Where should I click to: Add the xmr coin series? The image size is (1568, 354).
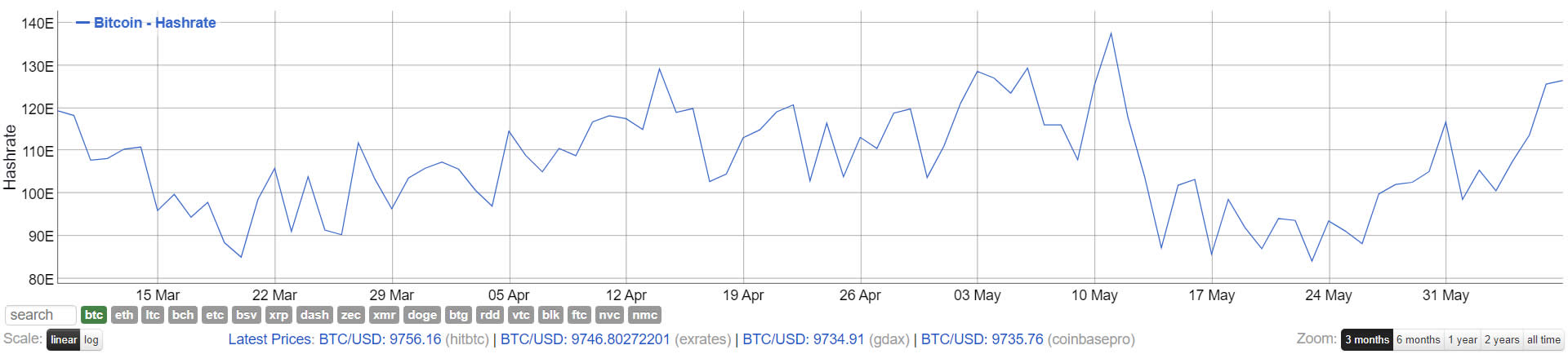pyautogui.click(x=384, y=315)
